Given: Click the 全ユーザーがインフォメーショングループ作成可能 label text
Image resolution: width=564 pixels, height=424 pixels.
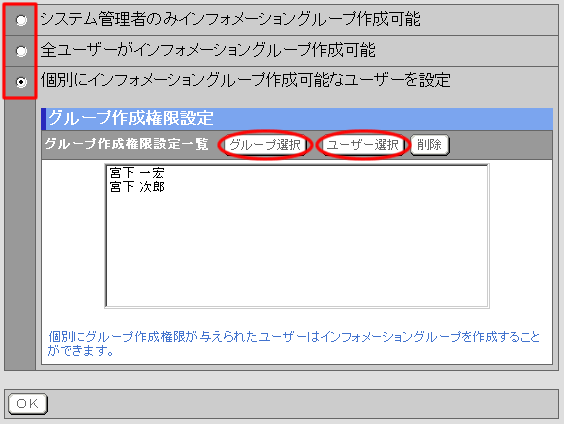Looking at the screenshot, I should [208, 50].
